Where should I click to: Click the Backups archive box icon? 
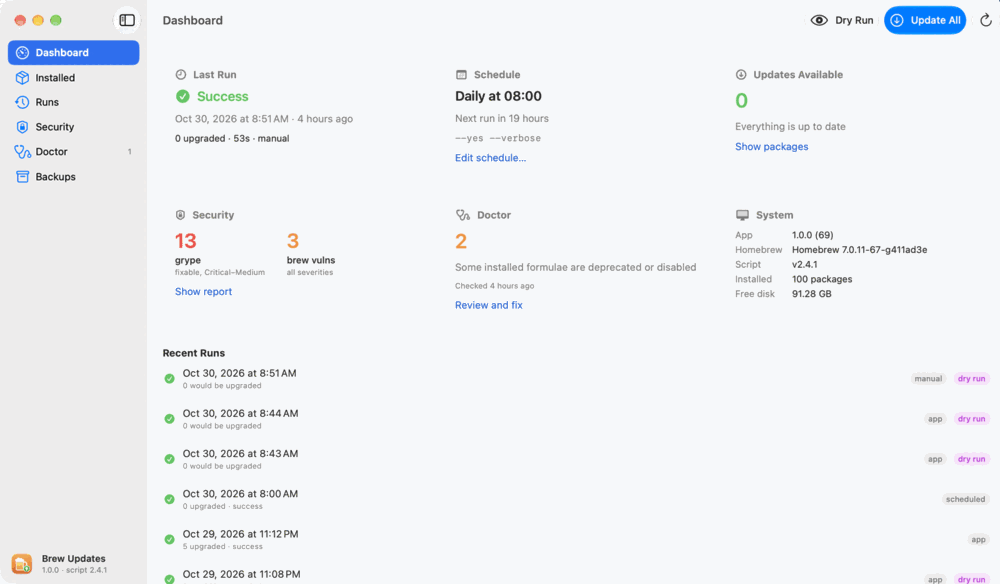(22, 177)
